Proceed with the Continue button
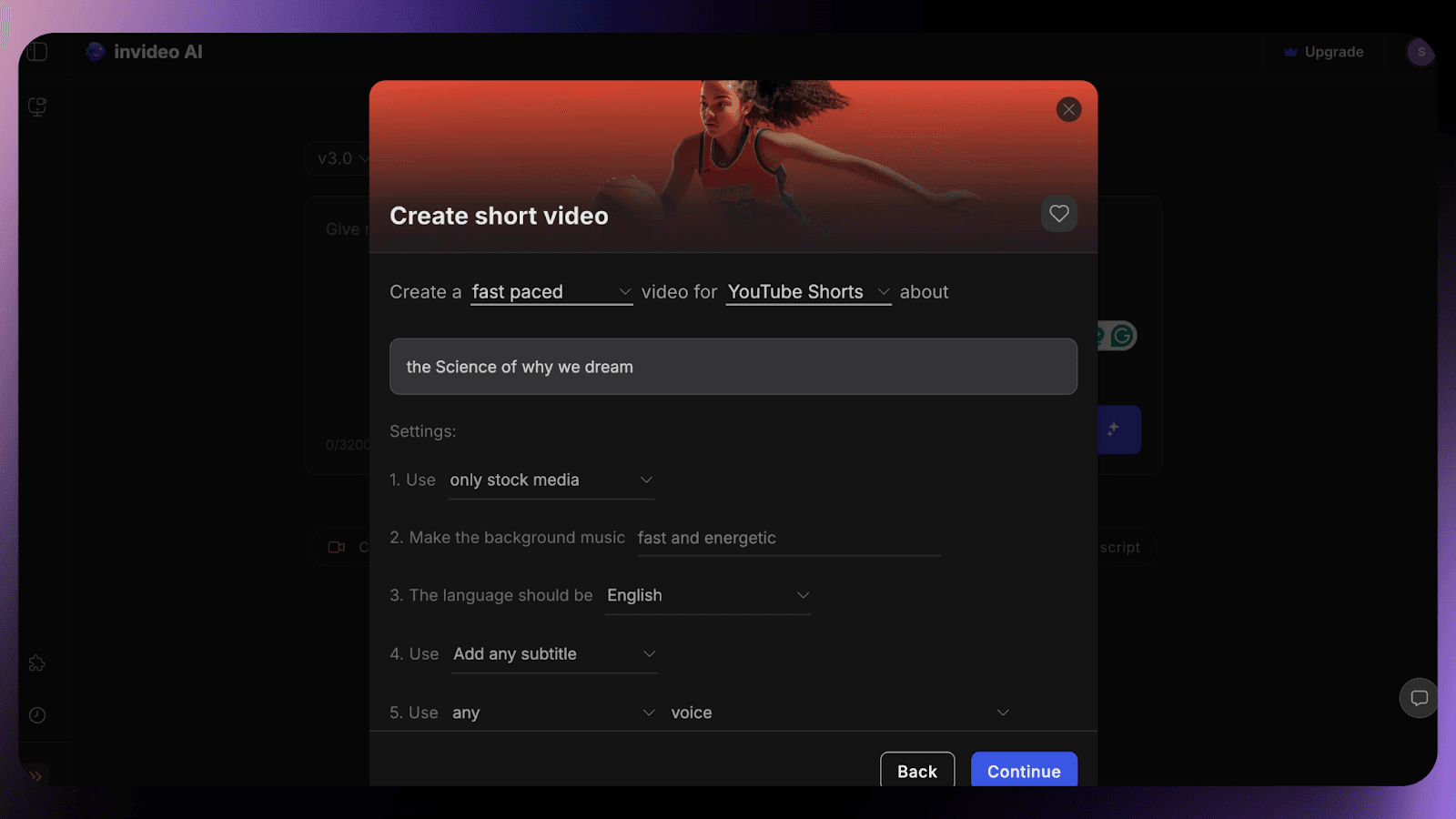This screenshot has width=1456, height=819. point(1024,770)
